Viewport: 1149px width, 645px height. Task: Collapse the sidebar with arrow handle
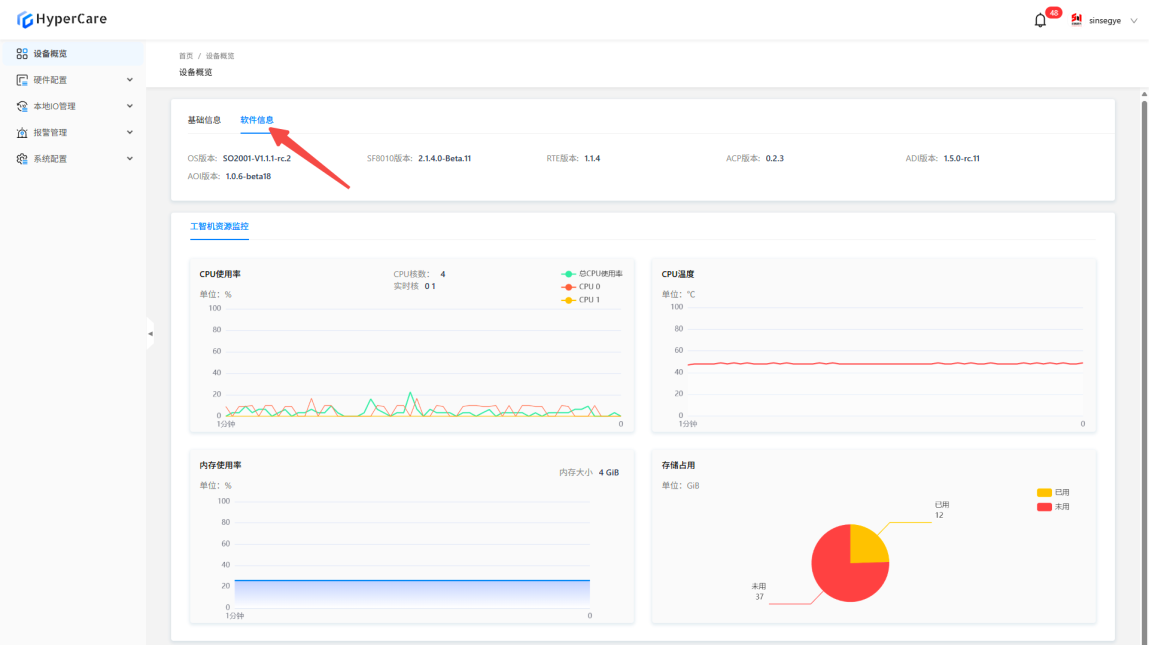[x=150, y=333]
